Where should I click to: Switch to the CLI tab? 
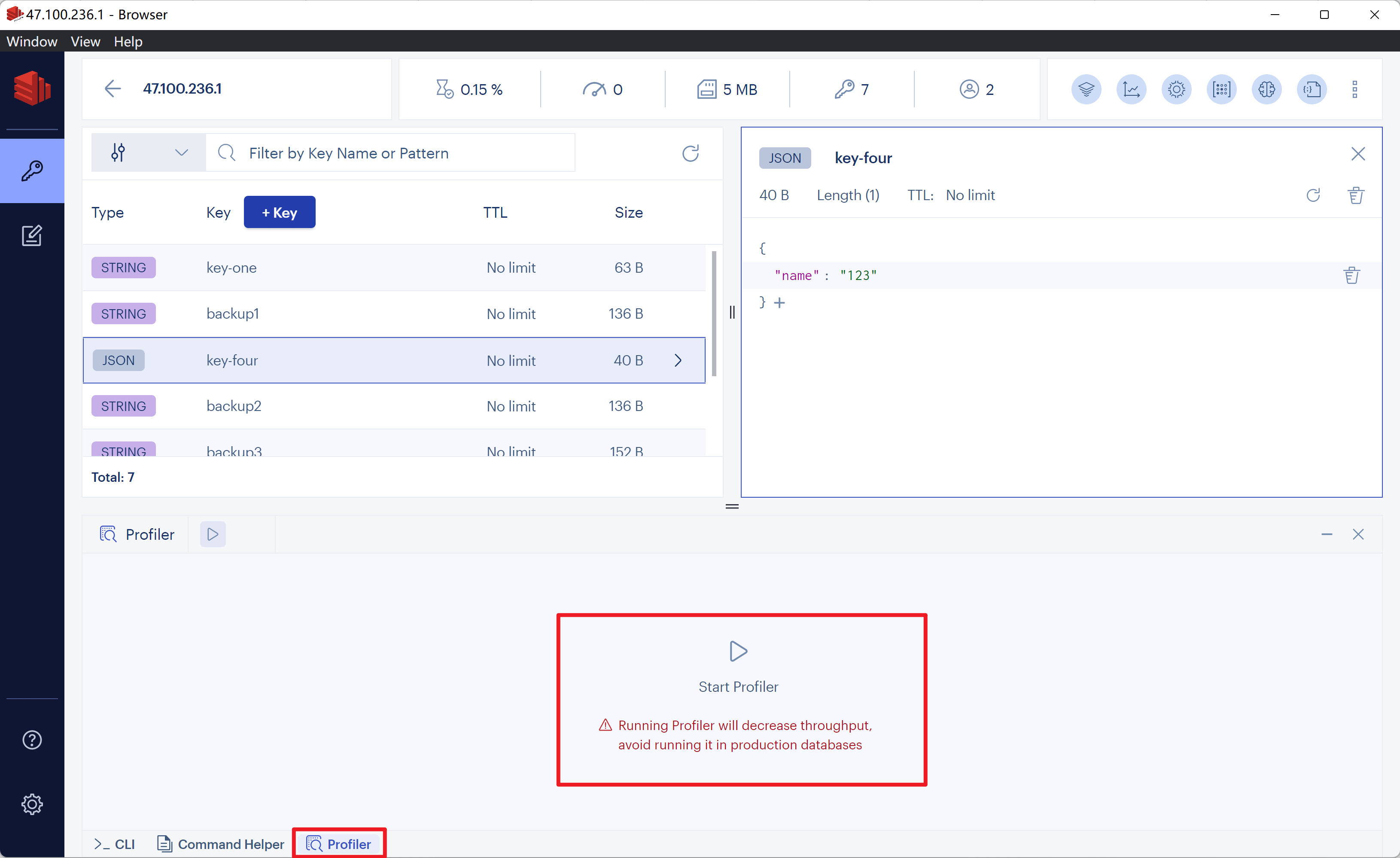coord(114,844)
